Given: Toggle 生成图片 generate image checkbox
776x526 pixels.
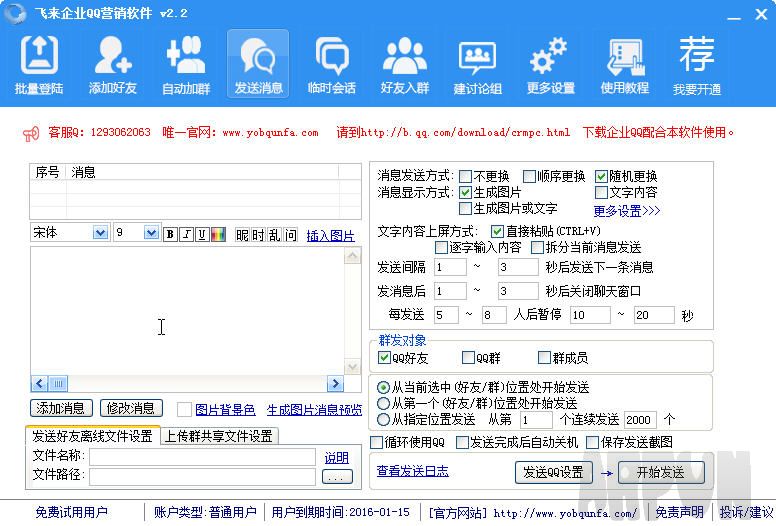Looking at the screenshot, I should (465, 192).
